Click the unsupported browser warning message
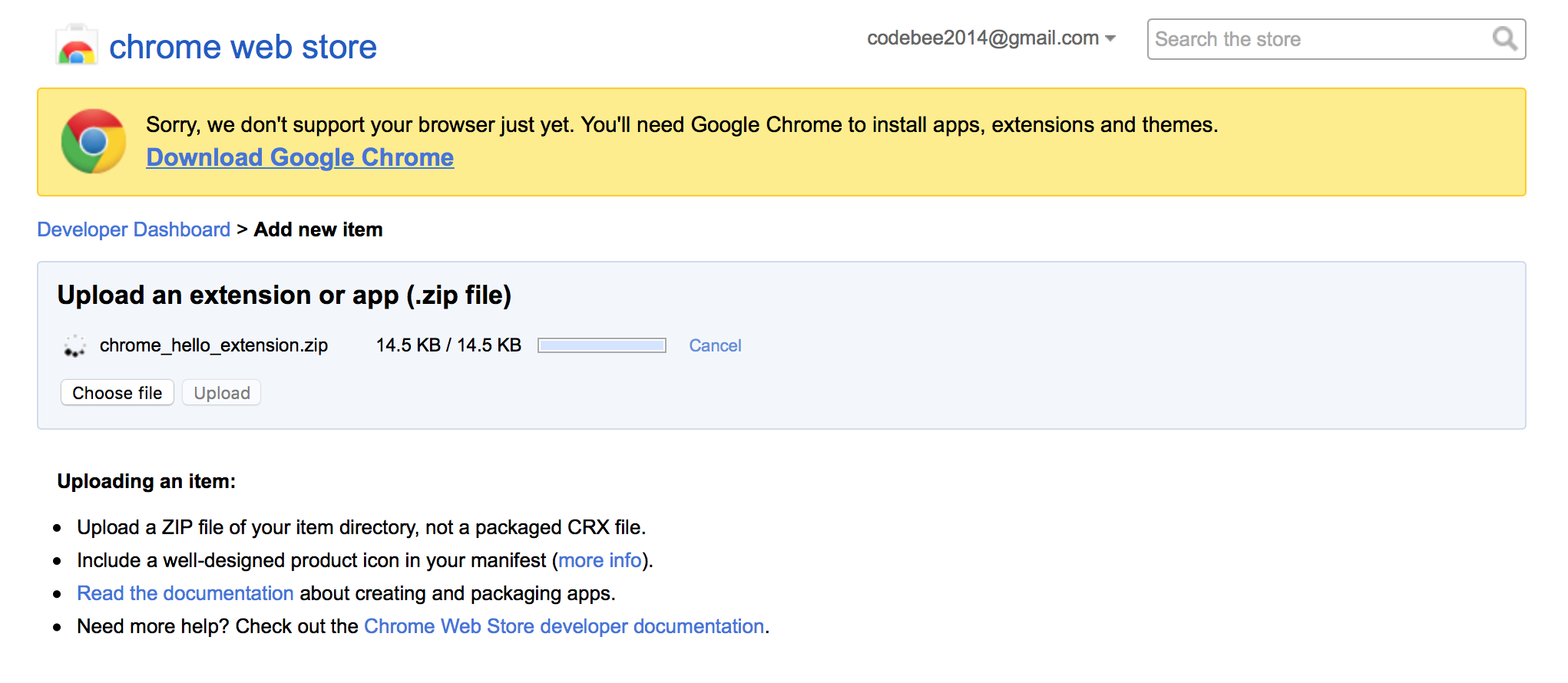 pos(682,124)
